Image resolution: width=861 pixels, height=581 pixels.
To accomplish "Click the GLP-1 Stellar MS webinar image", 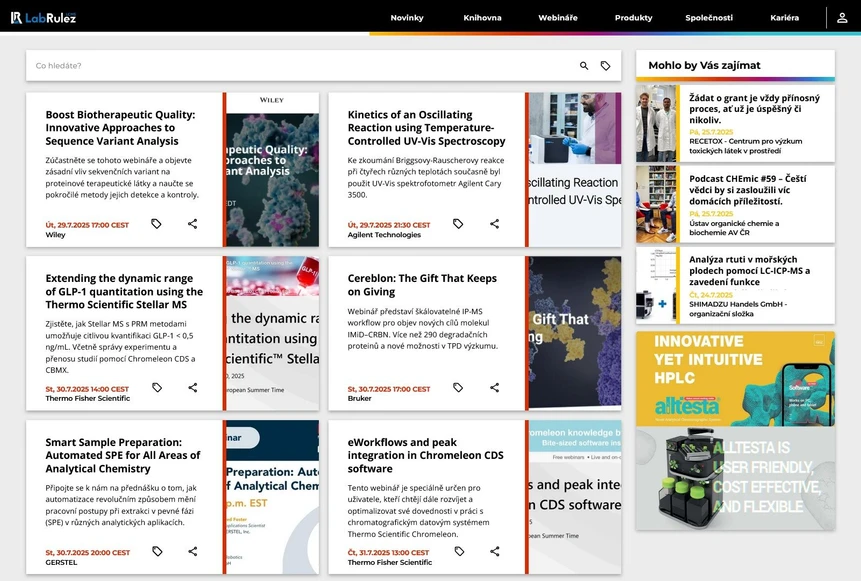I will tap(272, 333).
